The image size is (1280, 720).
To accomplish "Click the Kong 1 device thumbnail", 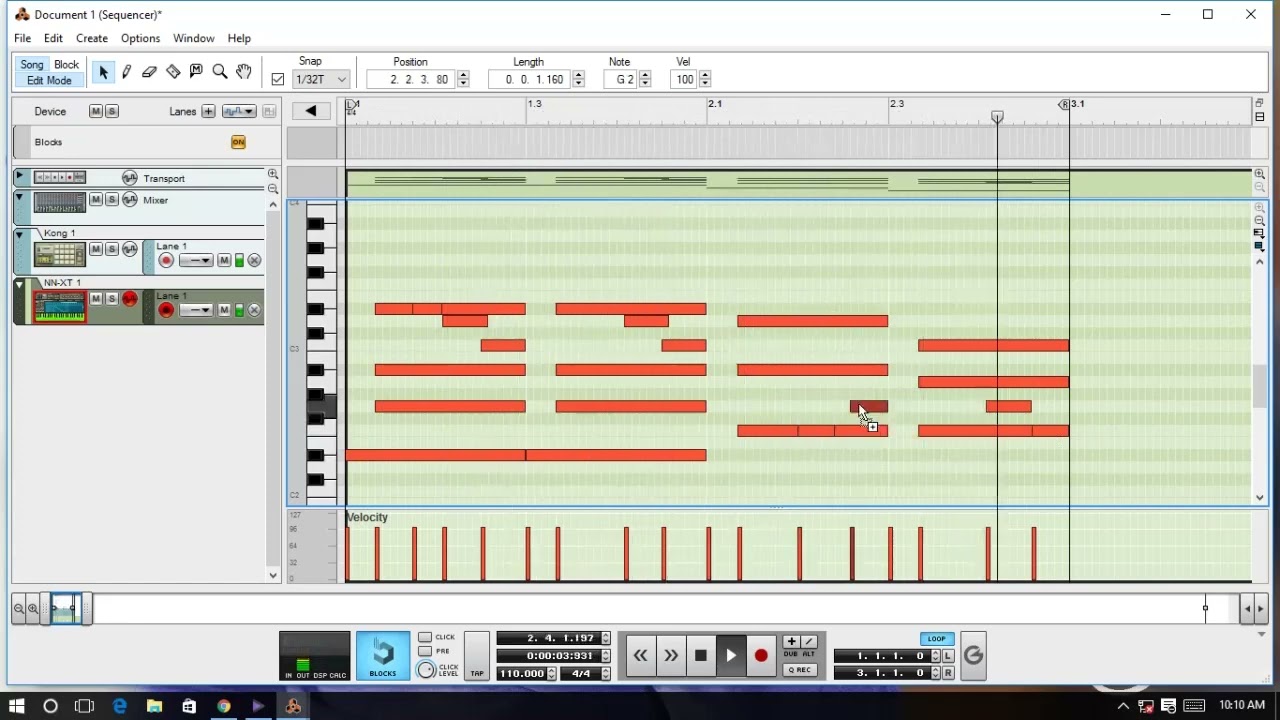I will click(x=60, y=254).
